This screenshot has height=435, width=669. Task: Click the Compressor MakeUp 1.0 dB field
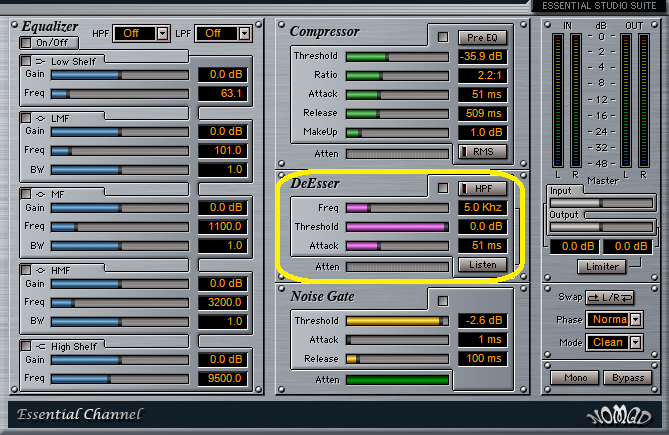483,132
